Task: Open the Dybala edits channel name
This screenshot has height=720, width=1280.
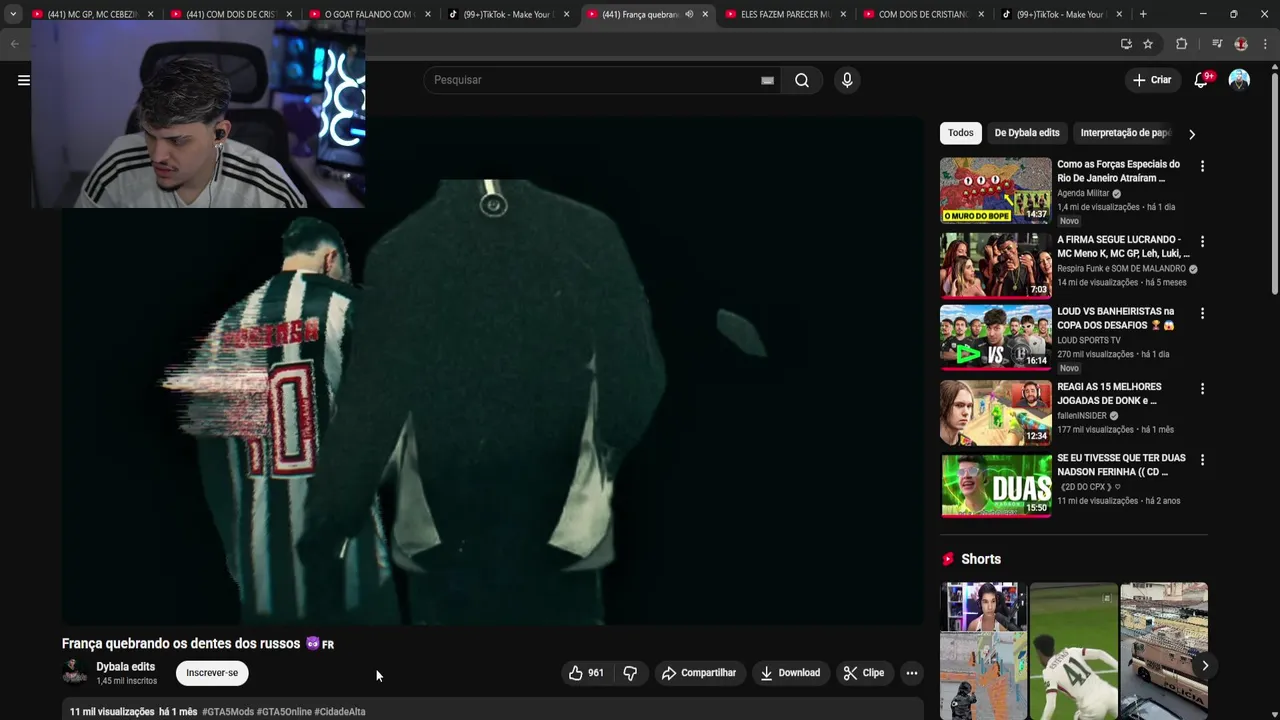Action: coord(125,667)
